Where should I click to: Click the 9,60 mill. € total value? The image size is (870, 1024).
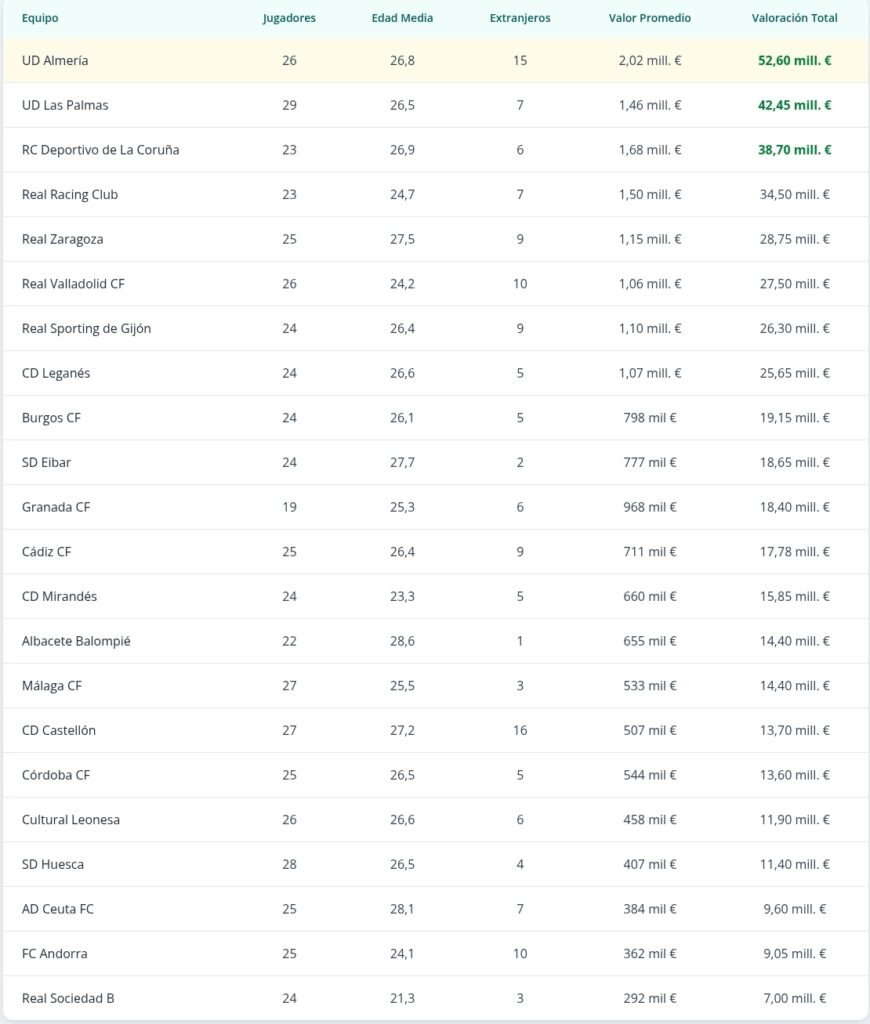tap(794, 909)
